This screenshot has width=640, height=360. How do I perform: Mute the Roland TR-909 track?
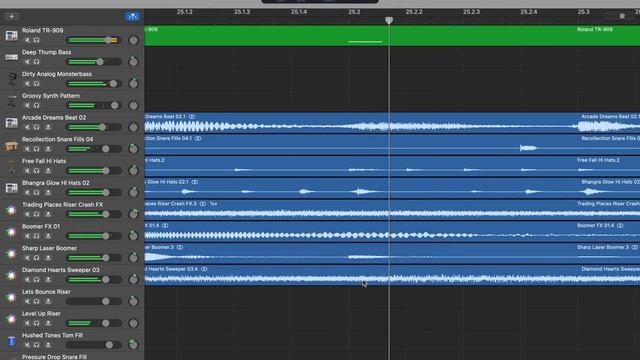(27, 40)
